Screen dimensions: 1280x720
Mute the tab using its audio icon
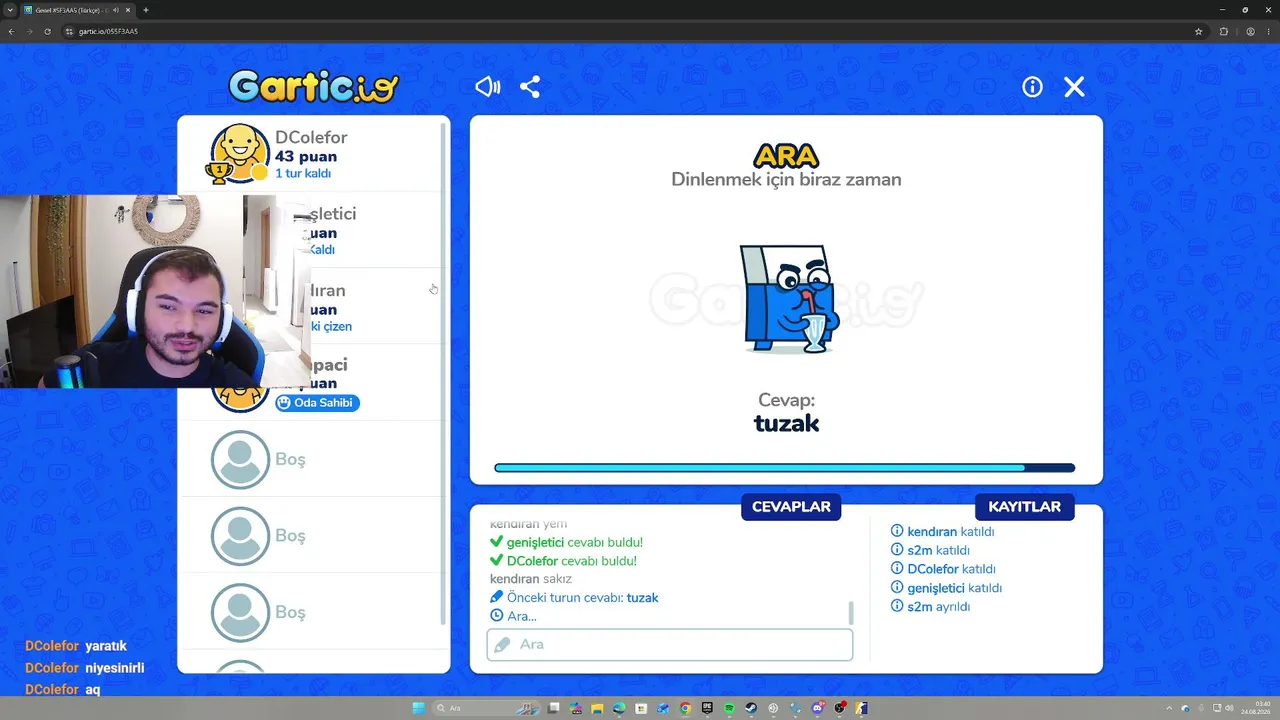[x=116, y=10]
